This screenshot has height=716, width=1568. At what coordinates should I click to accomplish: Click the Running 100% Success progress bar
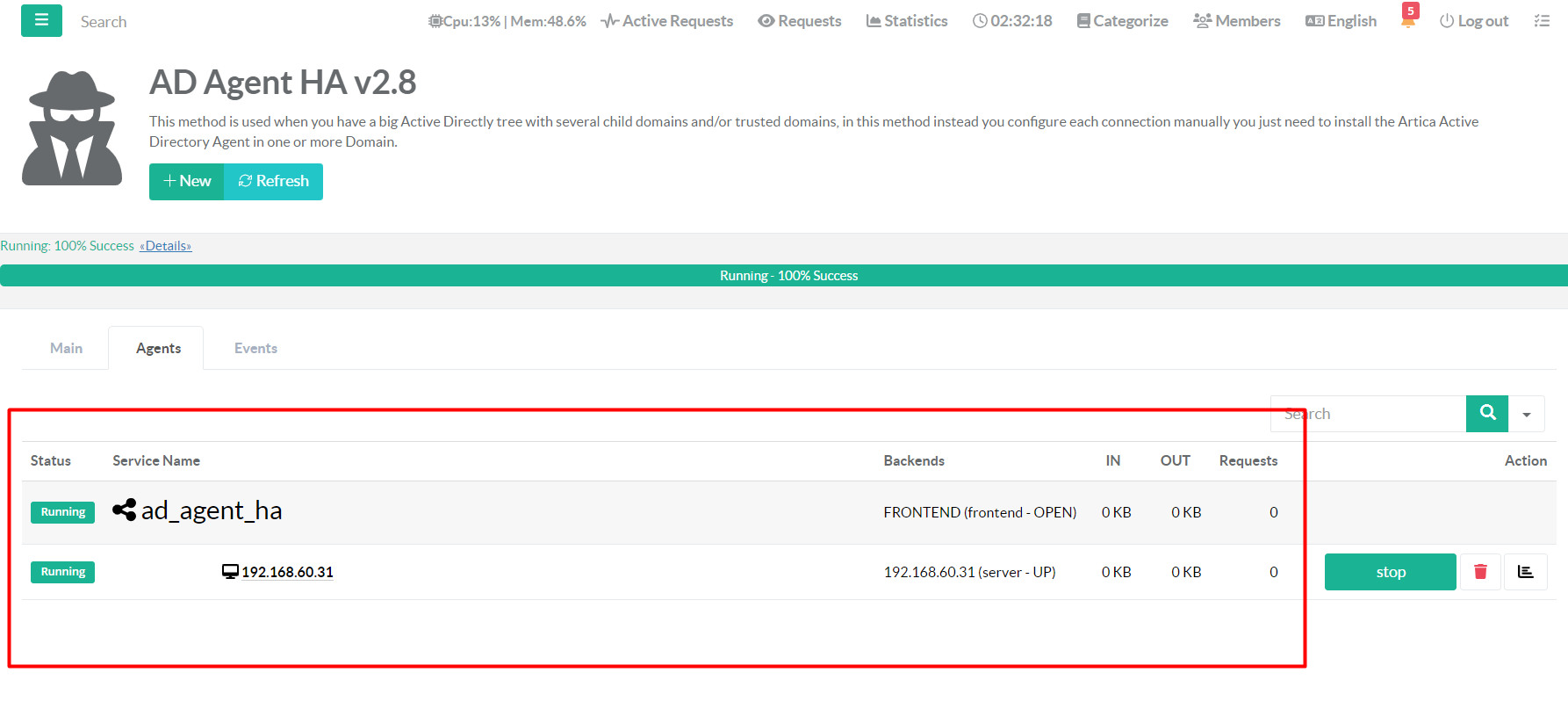[x=784, y=276]
